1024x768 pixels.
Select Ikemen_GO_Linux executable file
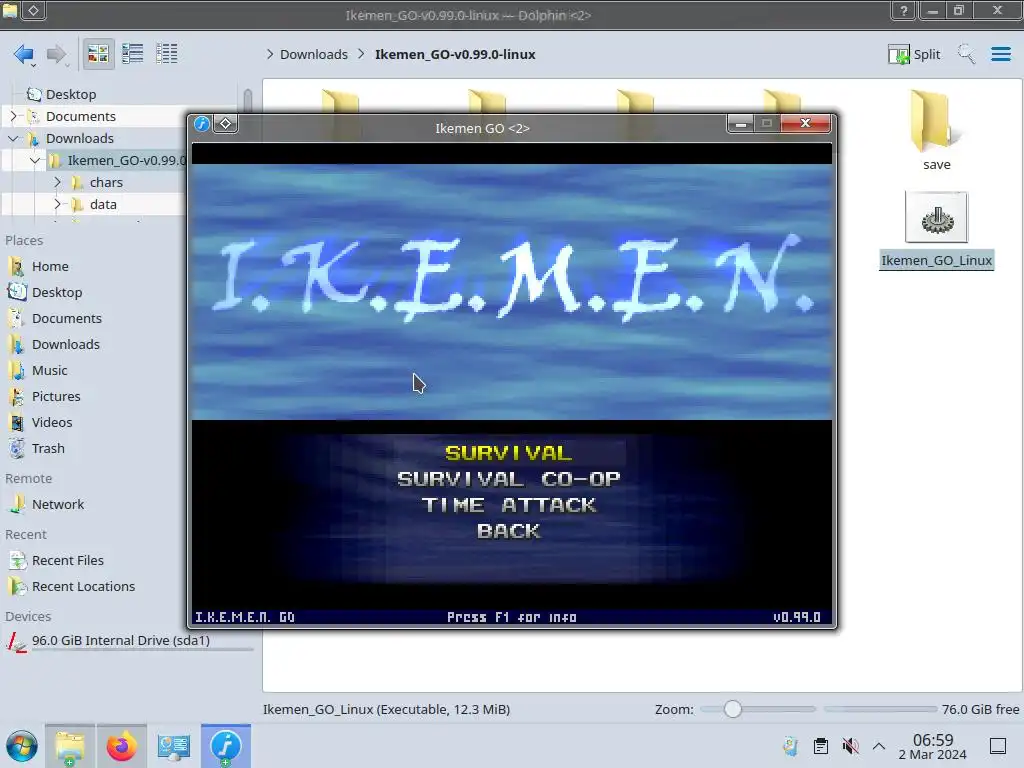936,230
